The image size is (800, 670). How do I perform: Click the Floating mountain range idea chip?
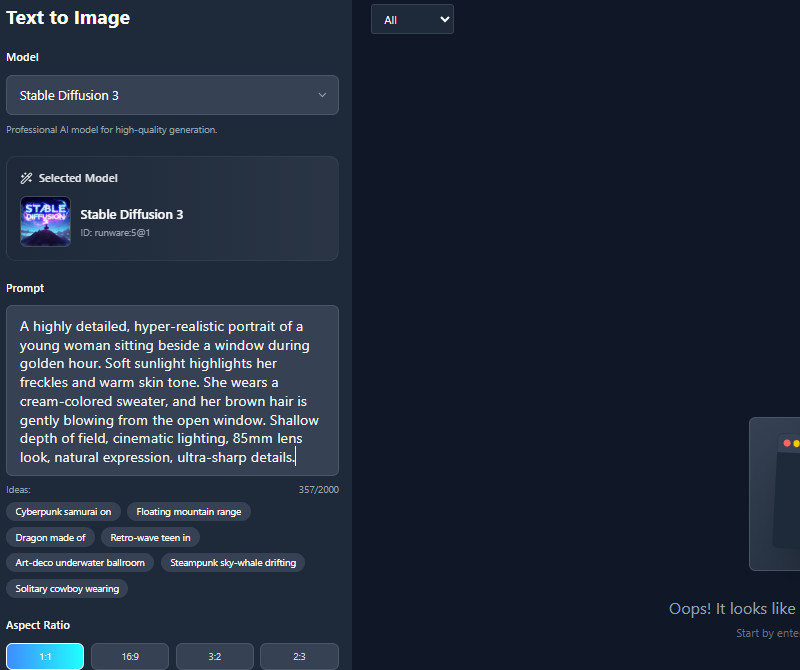pos(188,511)
